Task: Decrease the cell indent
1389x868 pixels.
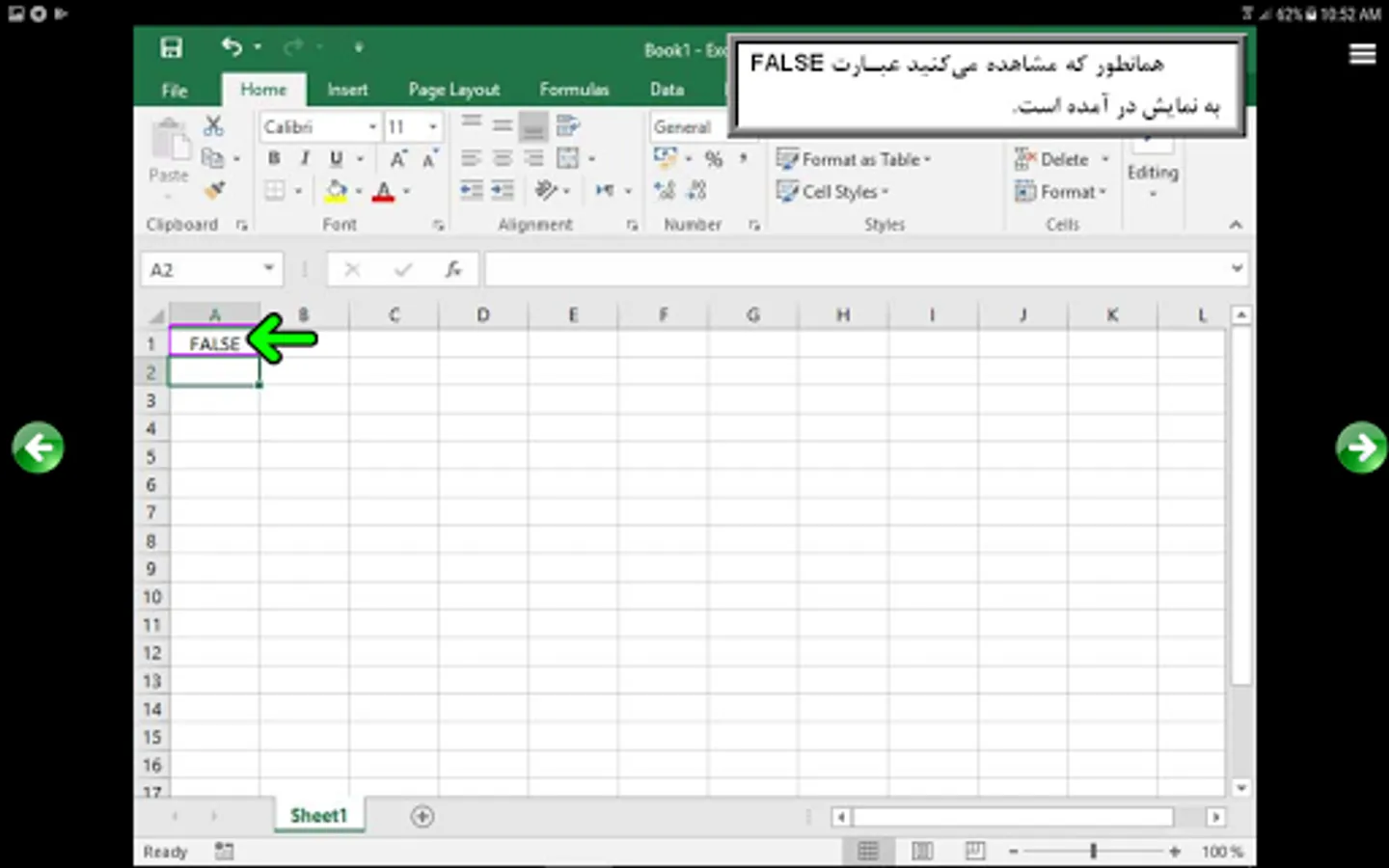Action: pyautogui.click(x=471, y=190)
